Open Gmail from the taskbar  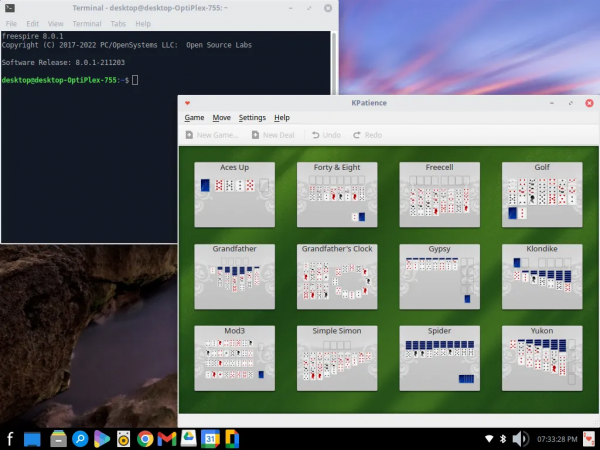(x=167, y=439)
